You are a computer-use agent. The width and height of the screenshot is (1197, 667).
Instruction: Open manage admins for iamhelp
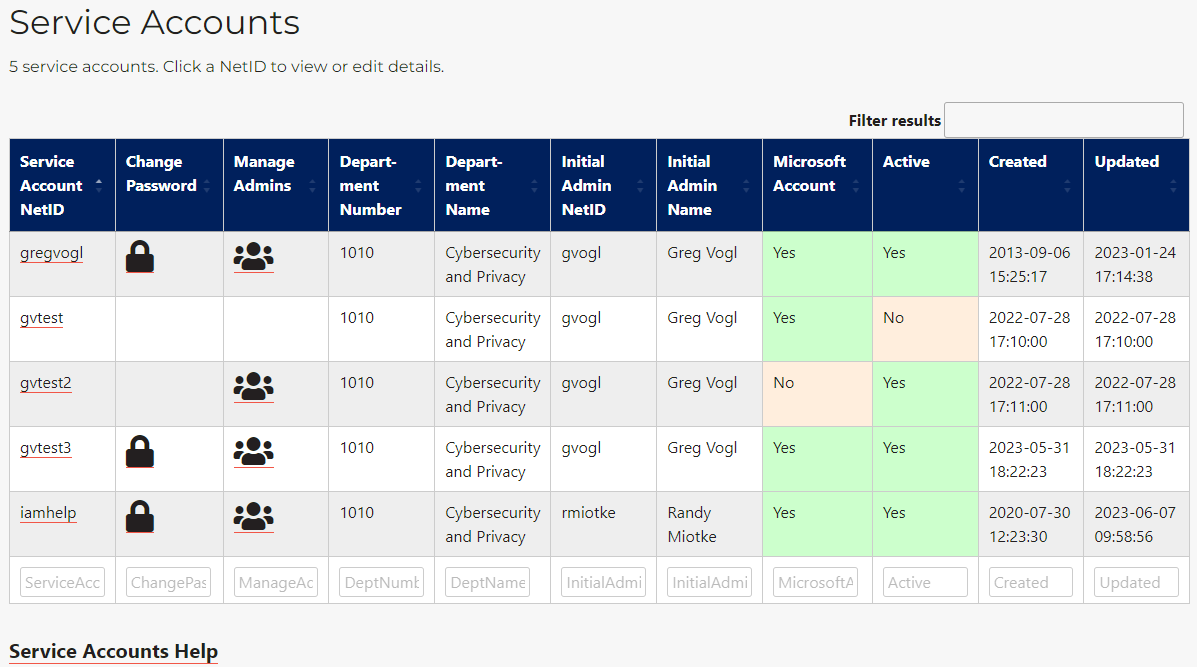pos(253,517)
